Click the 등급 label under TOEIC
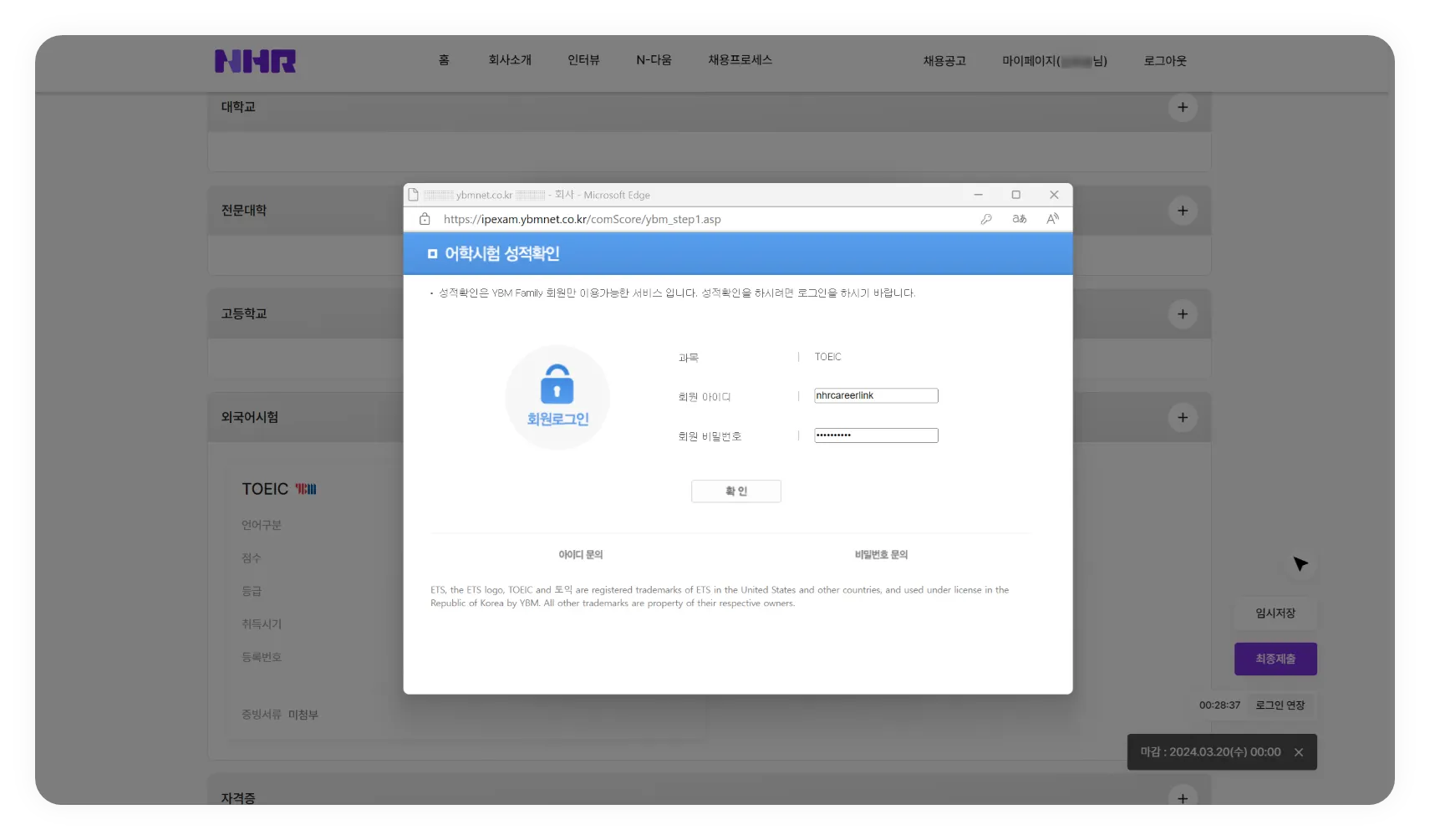The width and height of the screenshot is (1430, 840). click(252, 591)
